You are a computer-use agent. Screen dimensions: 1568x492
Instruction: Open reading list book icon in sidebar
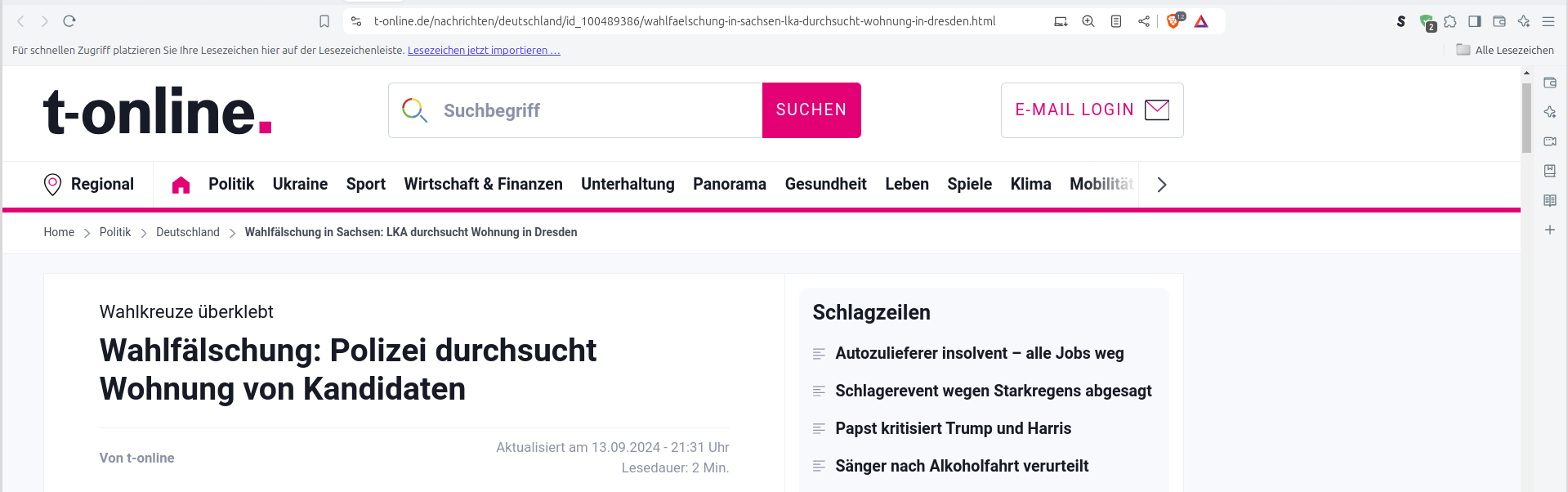1550,200
